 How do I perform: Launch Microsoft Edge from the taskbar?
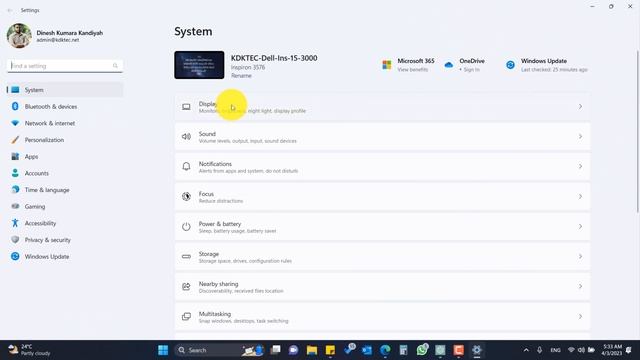click(x=385, y=350)
